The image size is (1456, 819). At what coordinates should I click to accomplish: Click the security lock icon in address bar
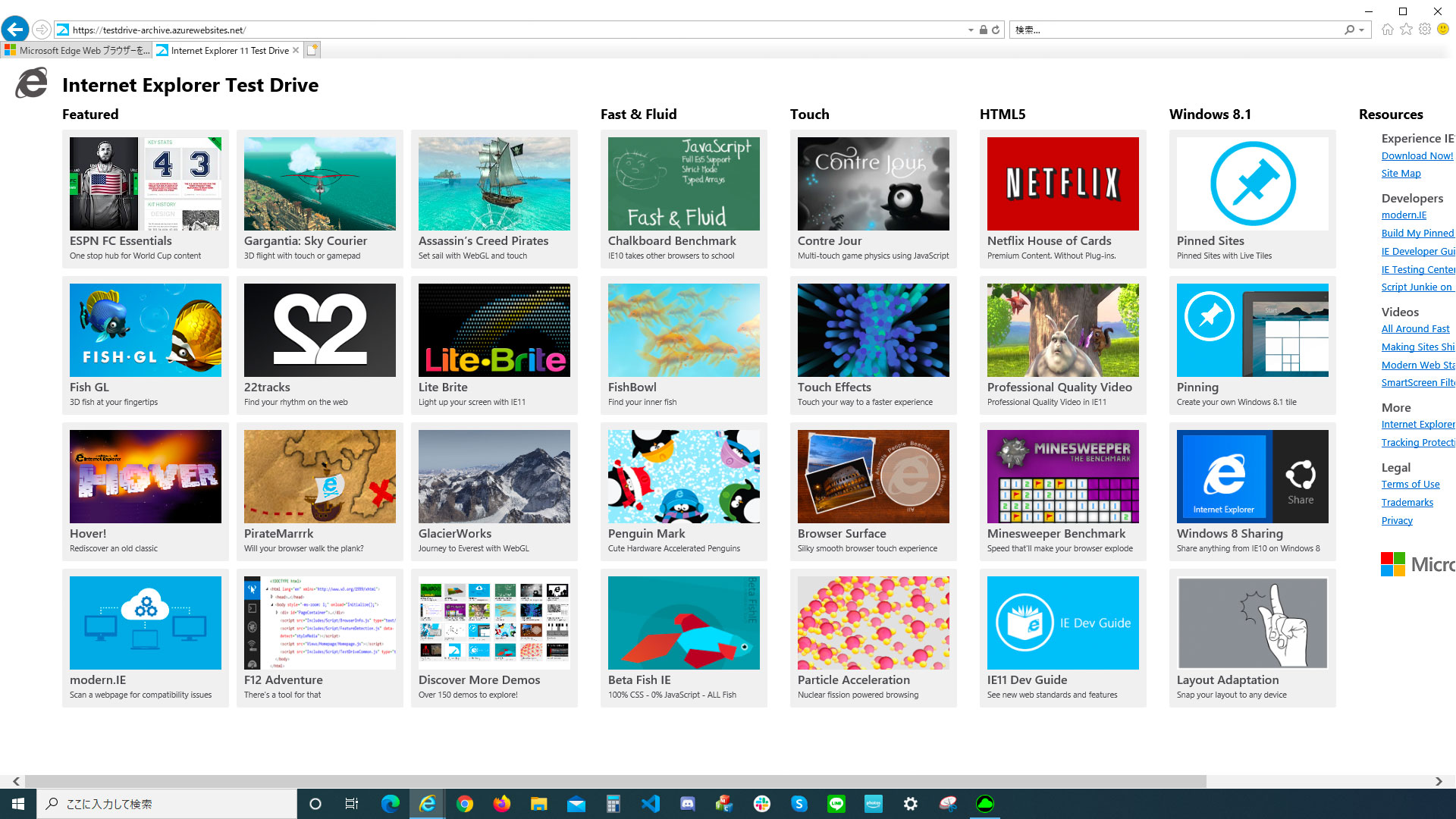pos(983,30)
